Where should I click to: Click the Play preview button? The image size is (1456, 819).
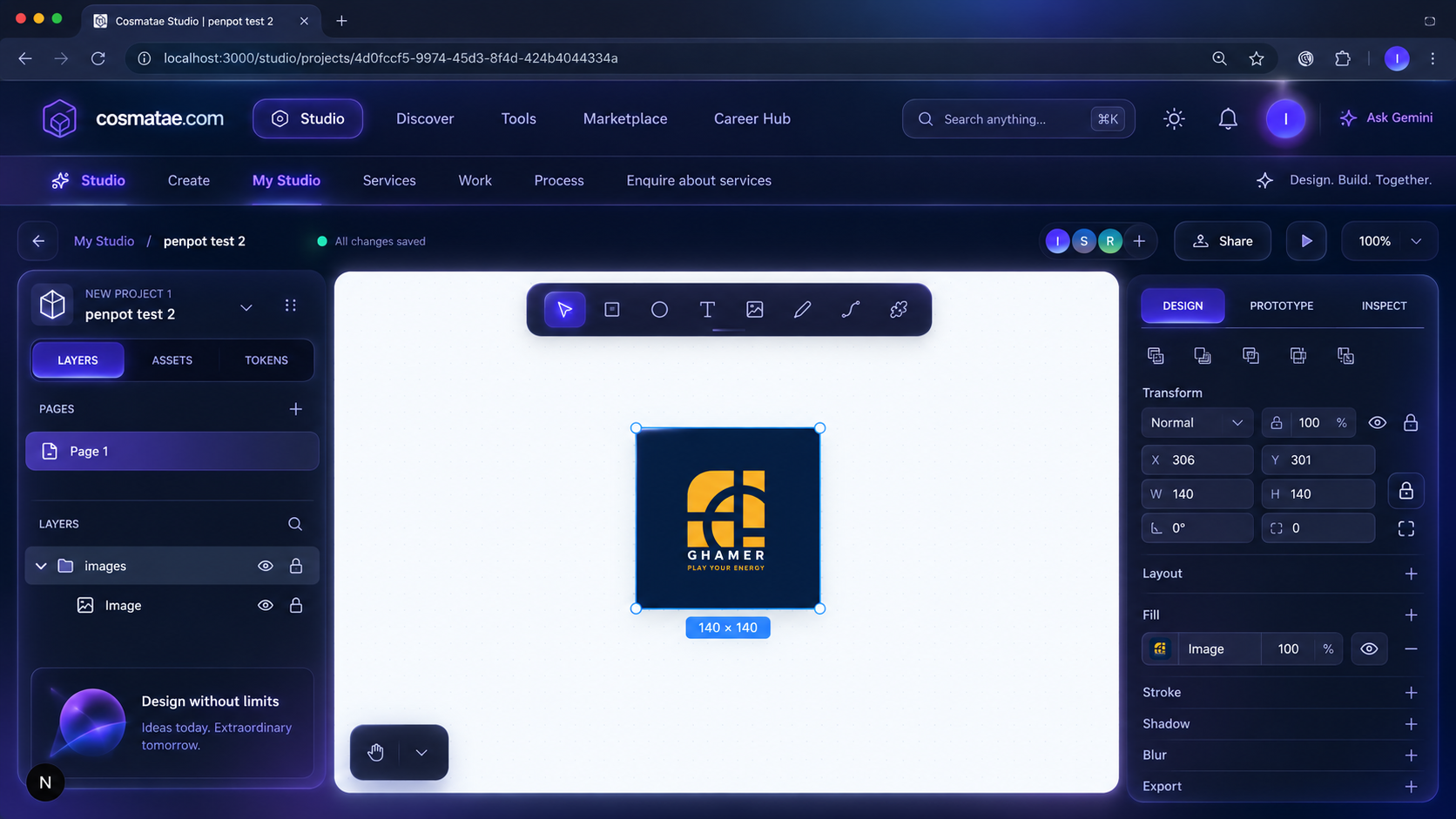1306,241
